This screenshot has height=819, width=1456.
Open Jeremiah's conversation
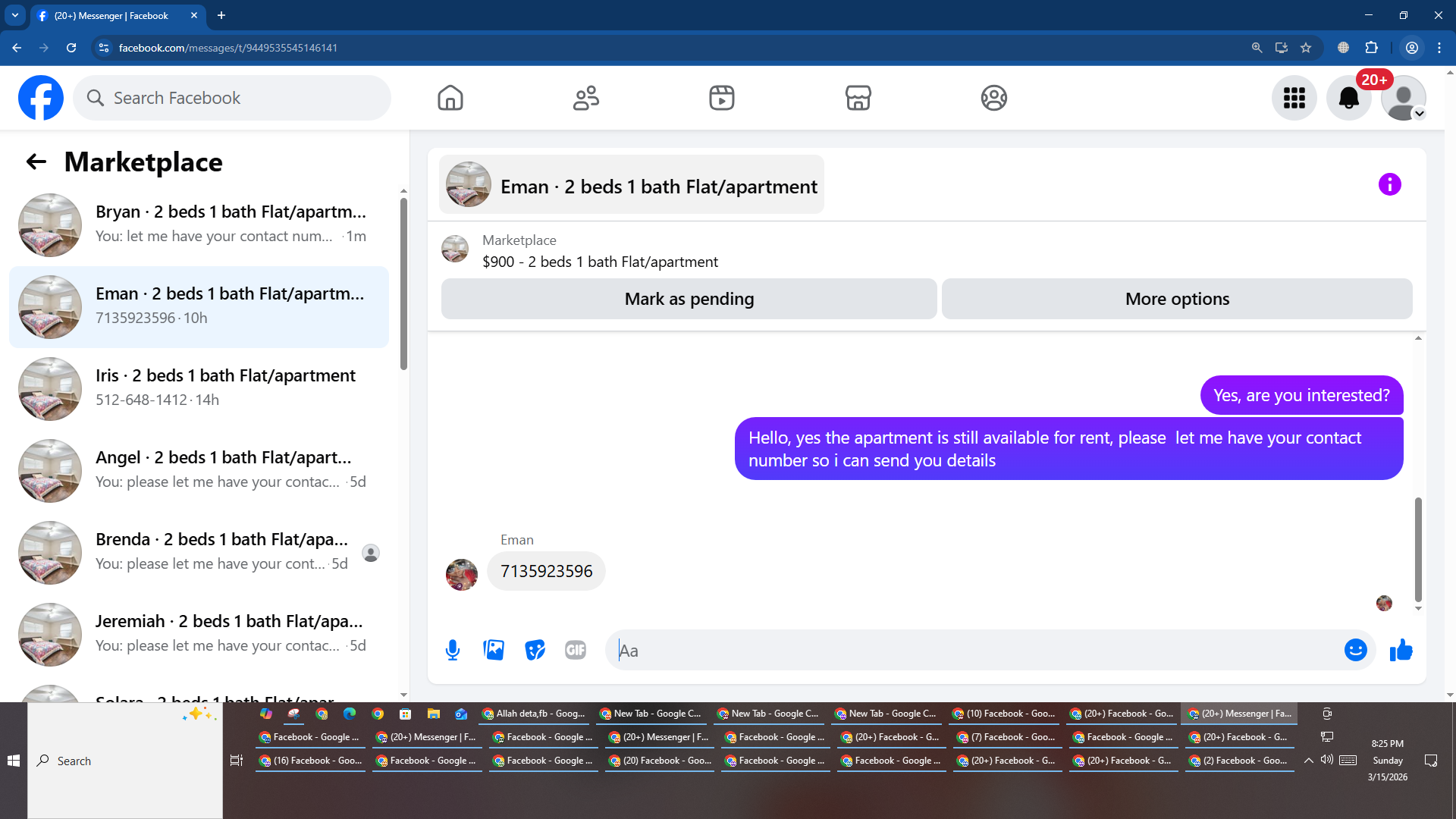199,634
